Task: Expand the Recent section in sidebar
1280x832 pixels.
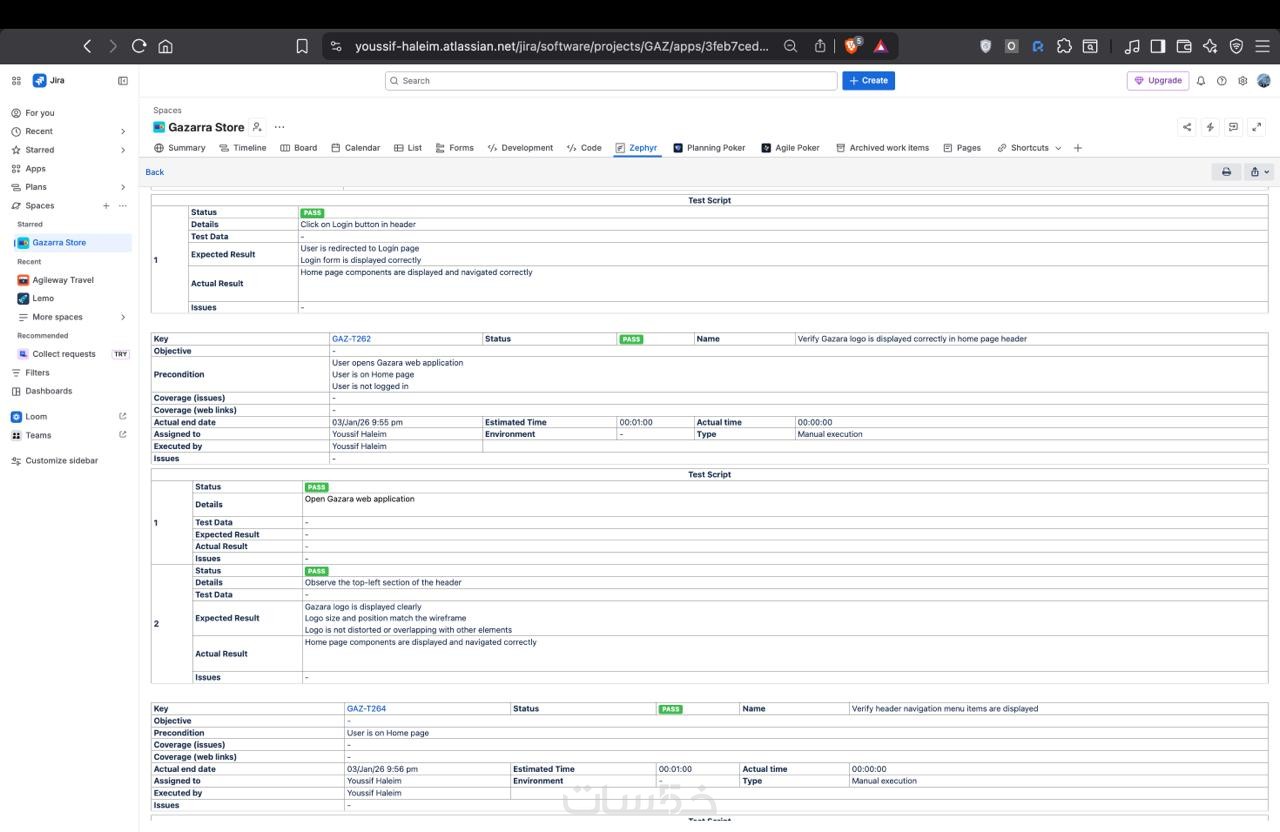Action: [123, 132]
